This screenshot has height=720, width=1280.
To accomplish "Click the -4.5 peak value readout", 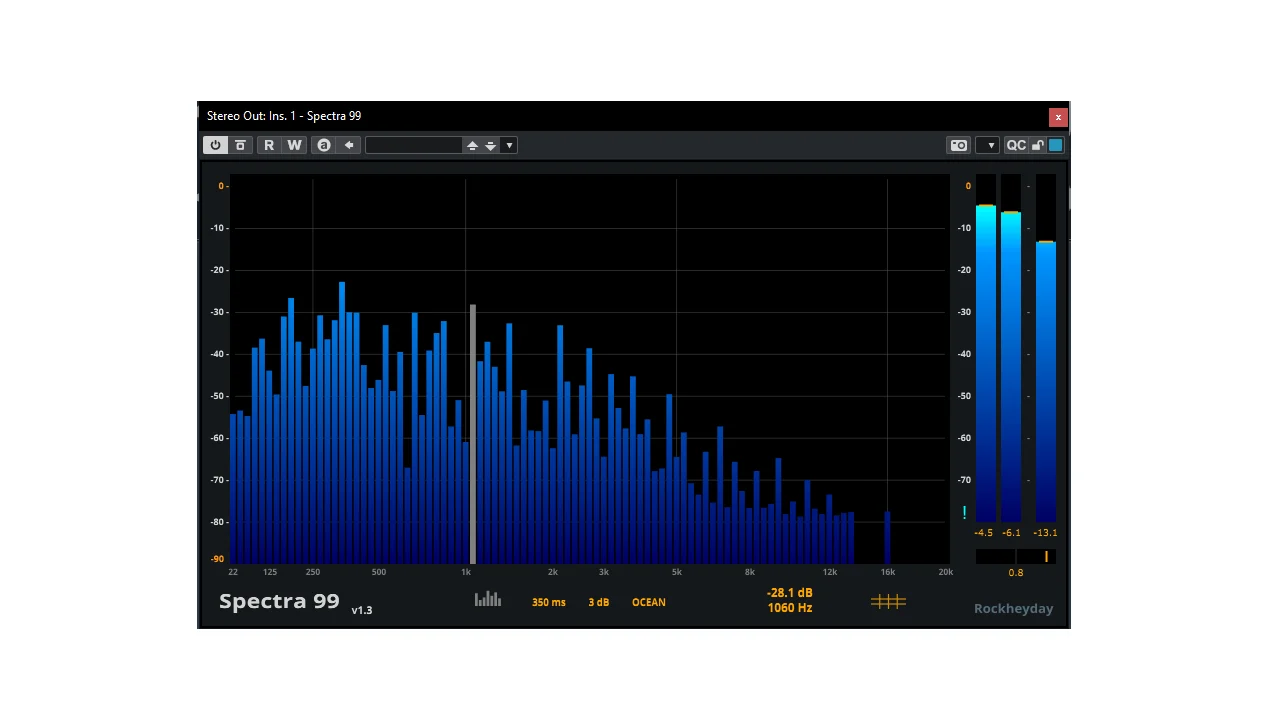I will click(x=984, y=533).
